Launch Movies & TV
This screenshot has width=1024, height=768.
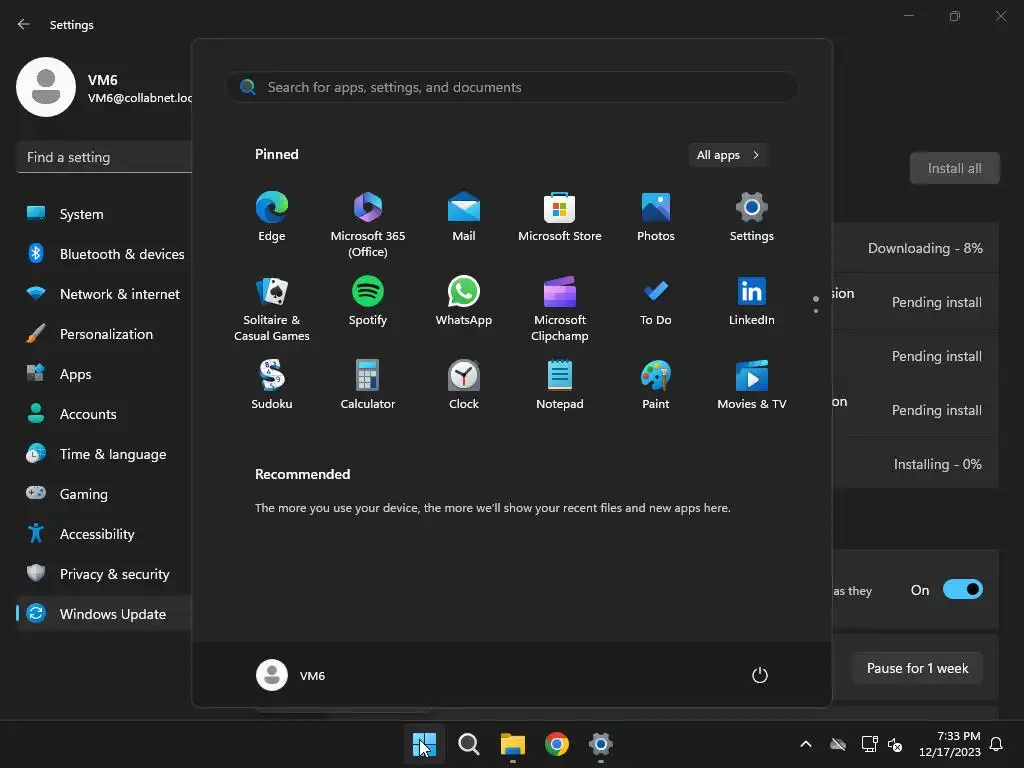752,385
